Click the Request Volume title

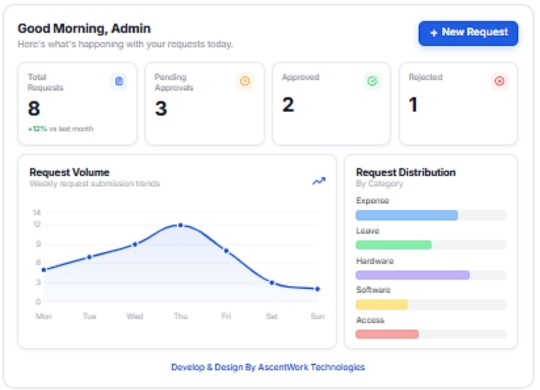(69, 172)
